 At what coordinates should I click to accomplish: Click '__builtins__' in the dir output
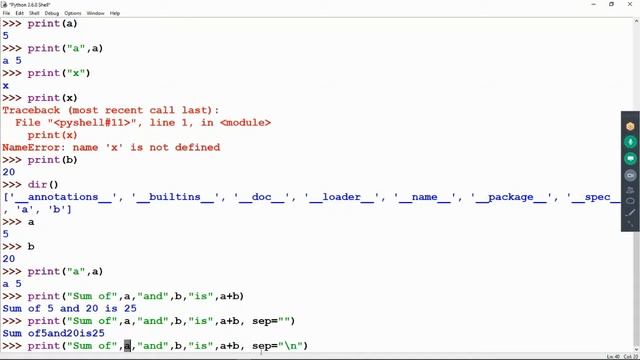pyautogui.click(x=175, y=197)
